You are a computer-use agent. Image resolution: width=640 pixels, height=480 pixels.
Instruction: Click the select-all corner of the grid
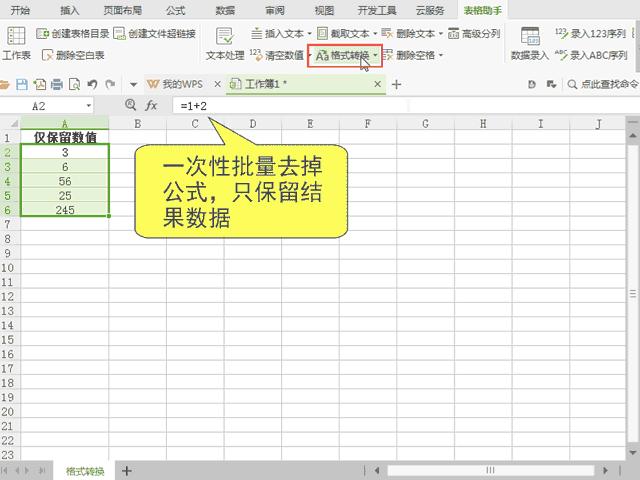pyautogui.click(x=10, y=123)
